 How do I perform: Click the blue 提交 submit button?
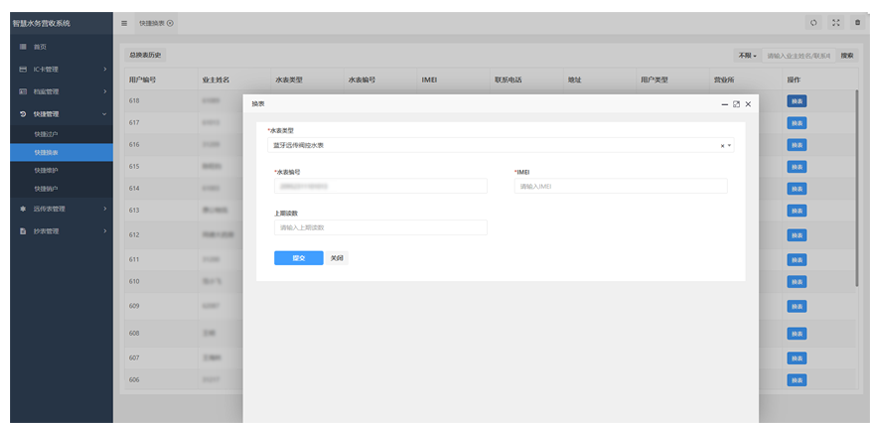tap(298, 258)
